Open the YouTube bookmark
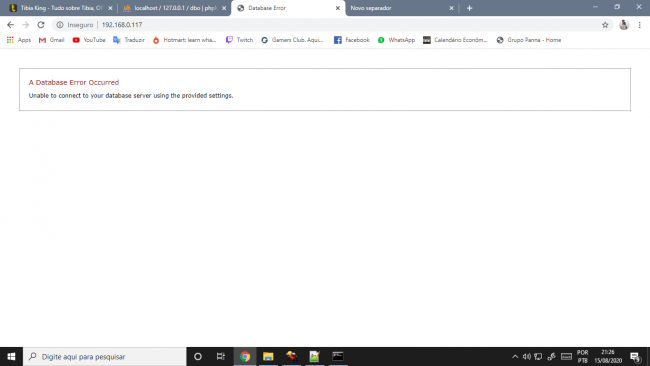650x366 pixels. click(89, 40)
